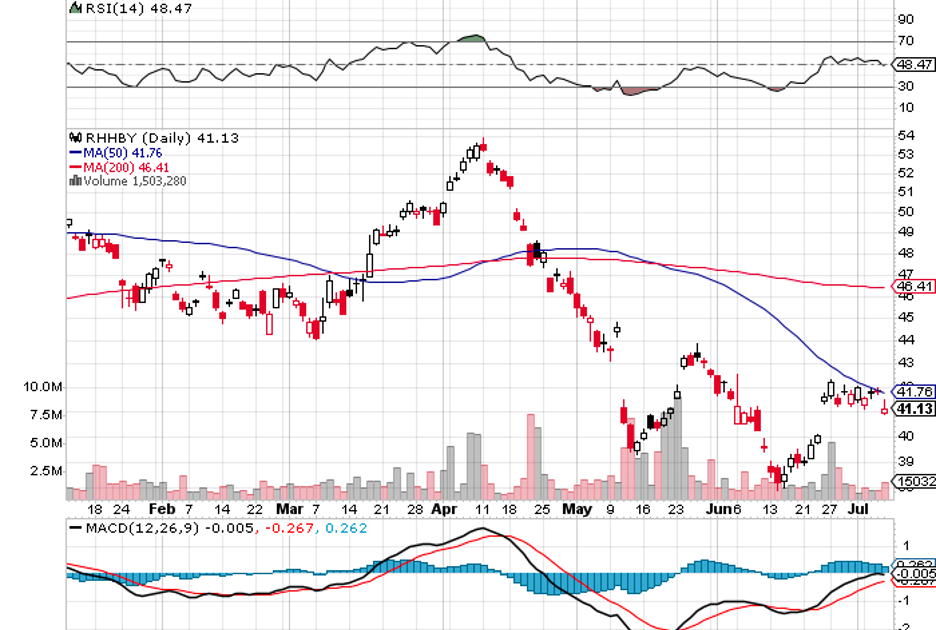The width and height of the screenshot is (936, 630).
Task: Click the Volume 1,503,280 legend text
Action: point(135,181)
